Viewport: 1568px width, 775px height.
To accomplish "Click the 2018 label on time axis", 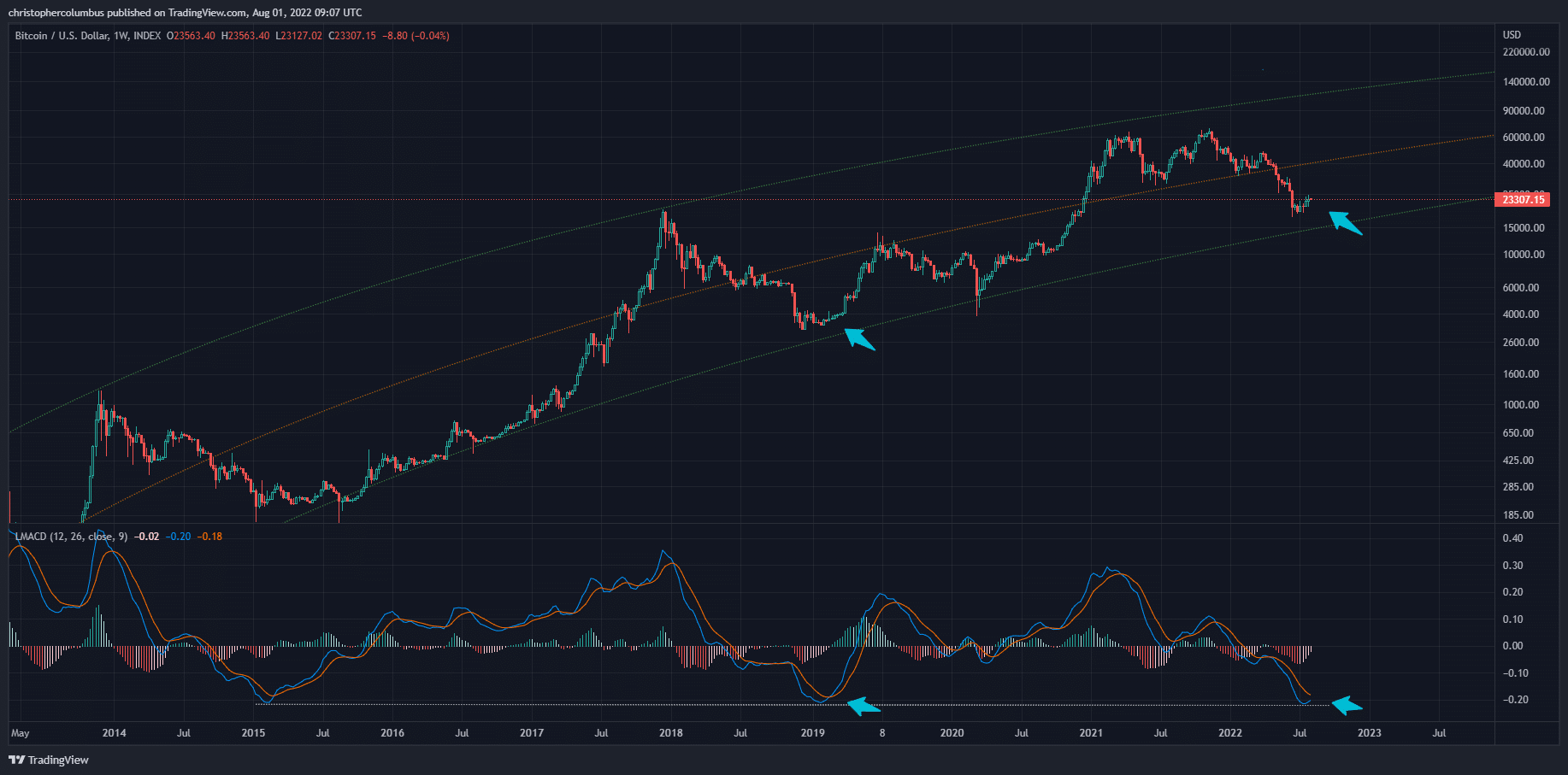I will [x=671, y=733].
